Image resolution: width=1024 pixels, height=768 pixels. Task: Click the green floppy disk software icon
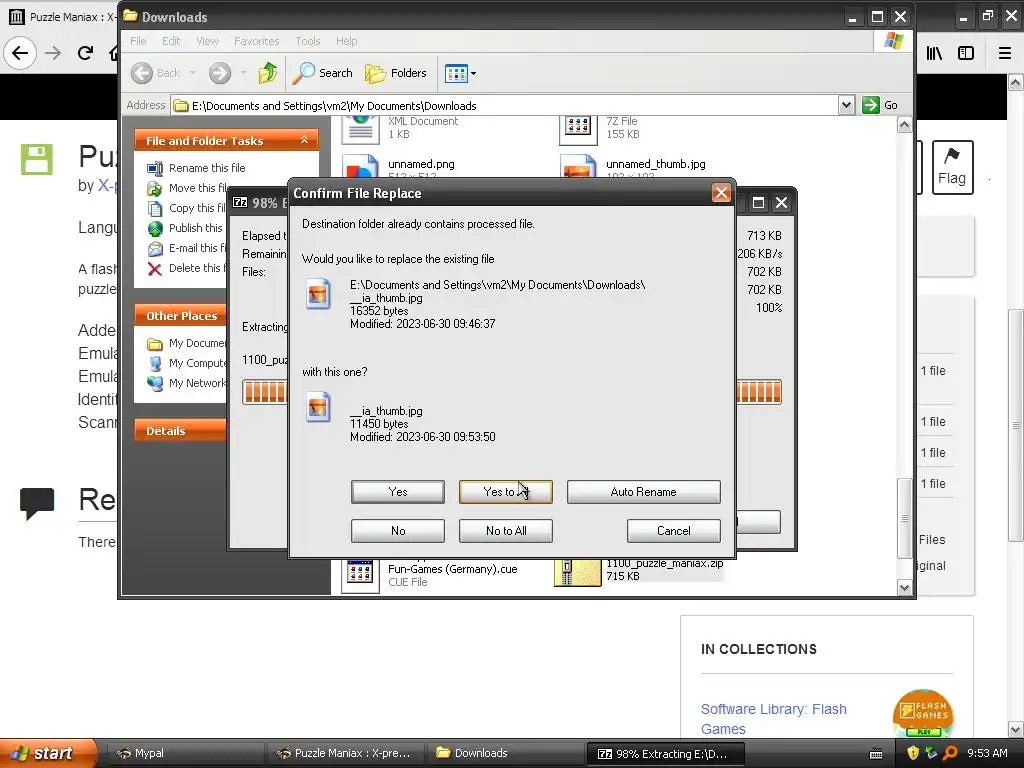tap(37, 159)
